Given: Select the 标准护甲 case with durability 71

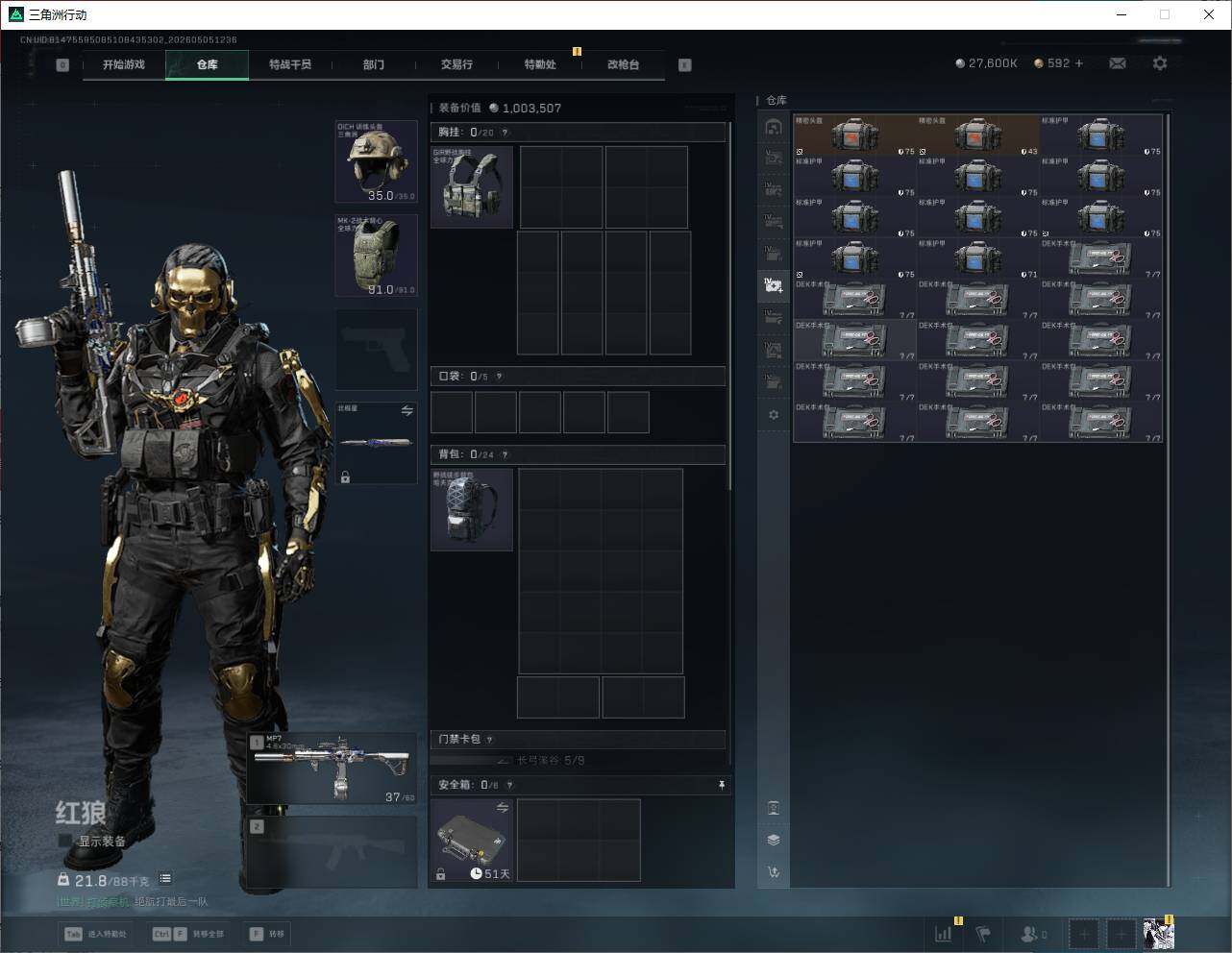Looking at the screenshot, I should tap(978, 258).
